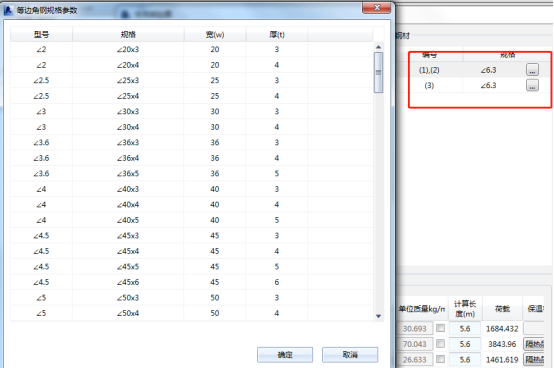
Task: Click the 1461.619 load value
Action: click(502, 360)
